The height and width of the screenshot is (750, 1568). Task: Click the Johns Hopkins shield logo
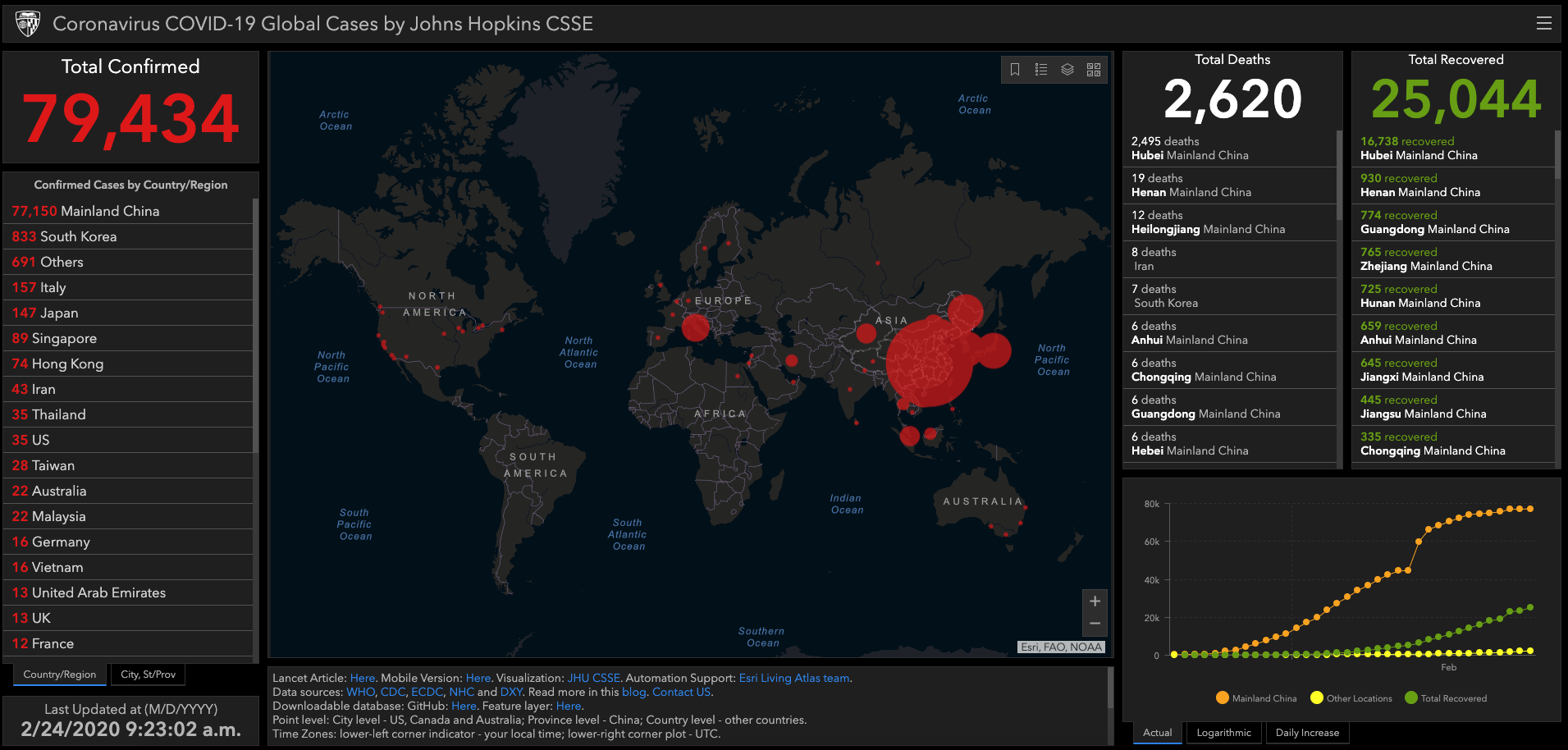(28, 24)
